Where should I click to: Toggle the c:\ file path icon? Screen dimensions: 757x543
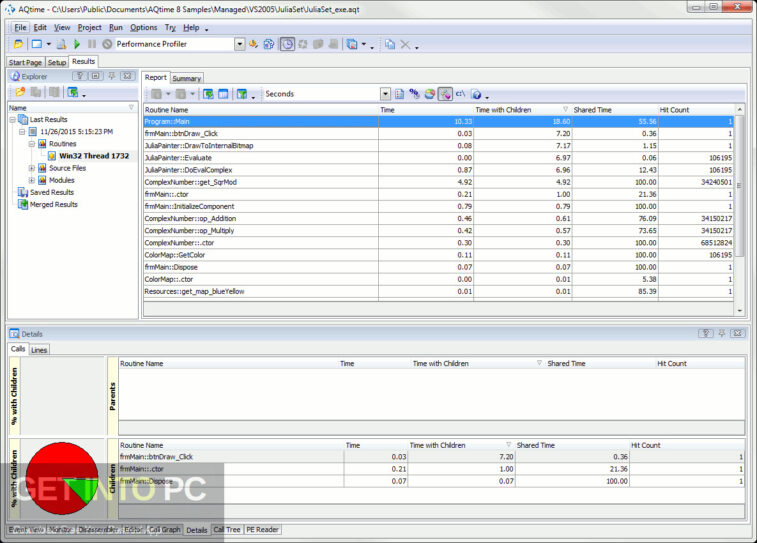[x=461, y=94]
